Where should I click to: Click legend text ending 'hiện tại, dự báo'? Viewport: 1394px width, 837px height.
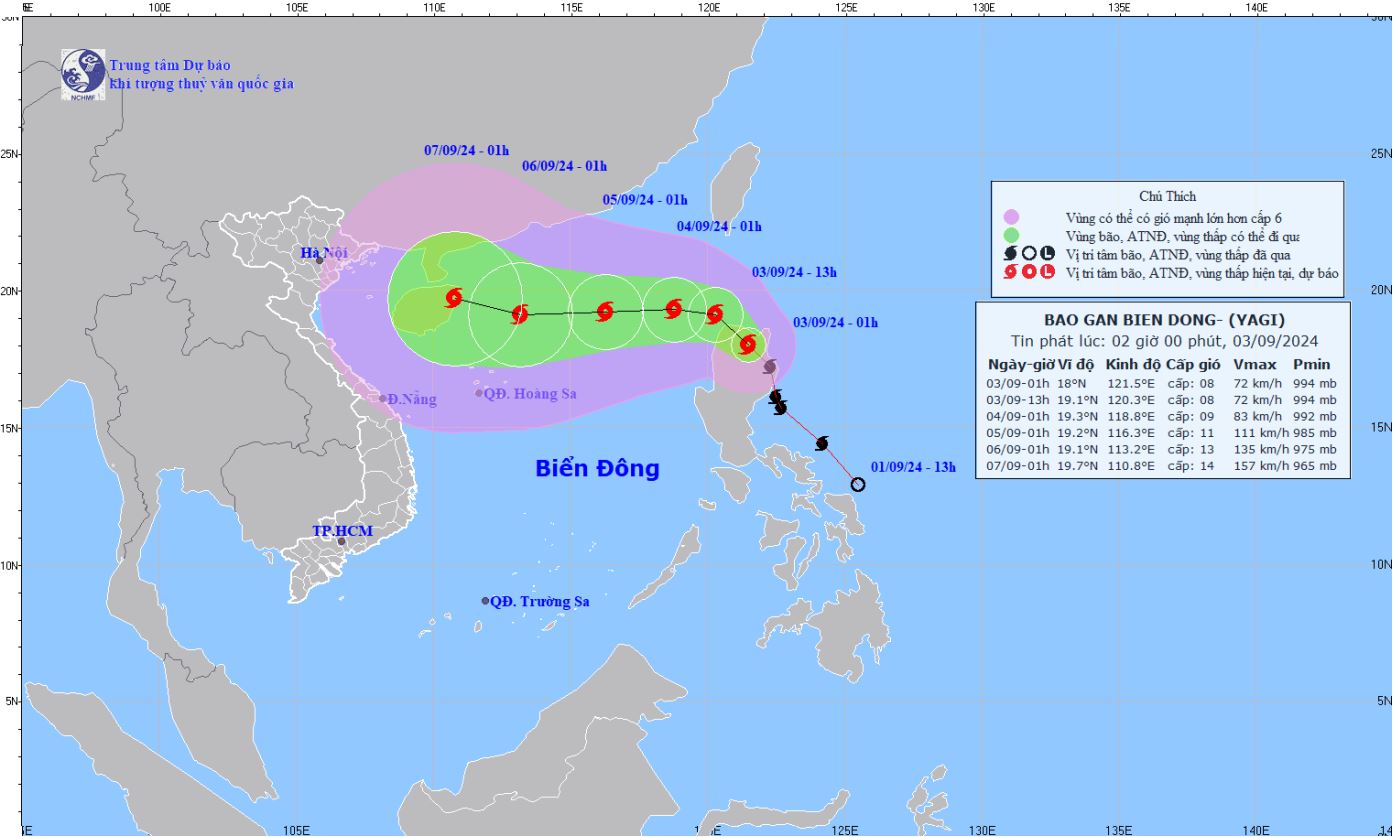[1203, 272]
